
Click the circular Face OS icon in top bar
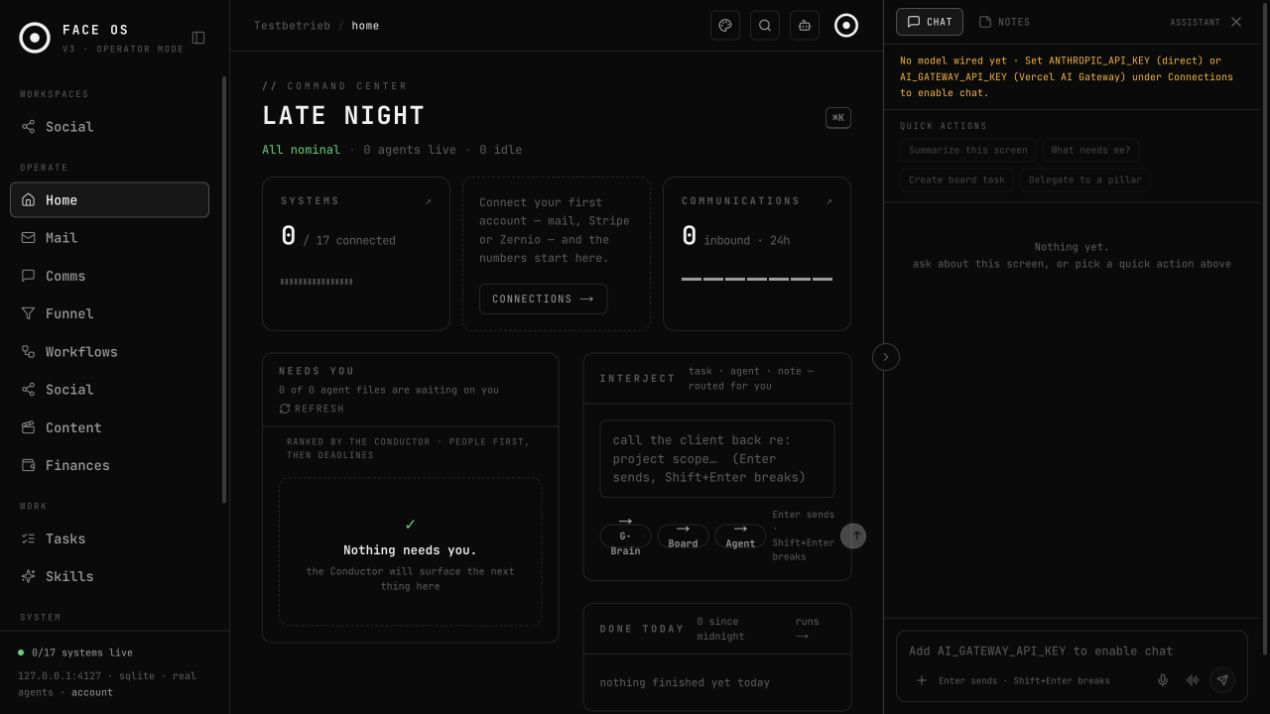point(846,26)
